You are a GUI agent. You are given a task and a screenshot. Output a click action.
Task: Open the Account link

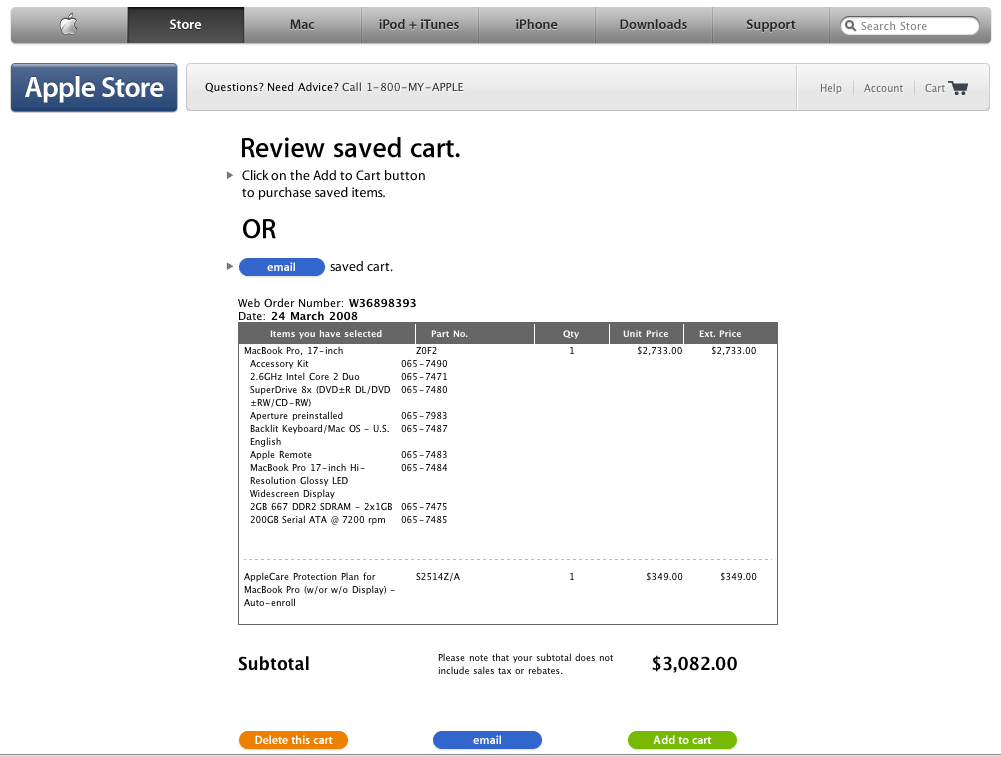pyautogui.click(x=883, y=88)
